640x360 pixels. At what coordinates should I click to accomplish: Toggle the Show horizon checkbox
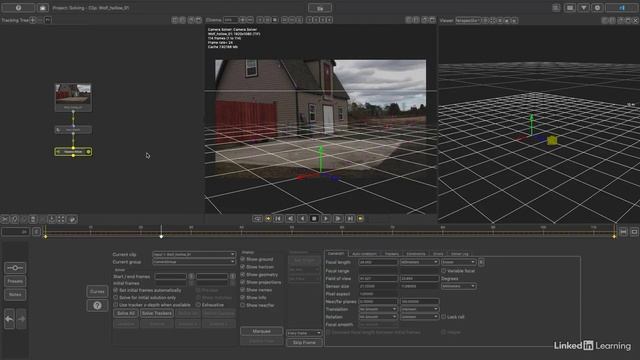(242, 267)
